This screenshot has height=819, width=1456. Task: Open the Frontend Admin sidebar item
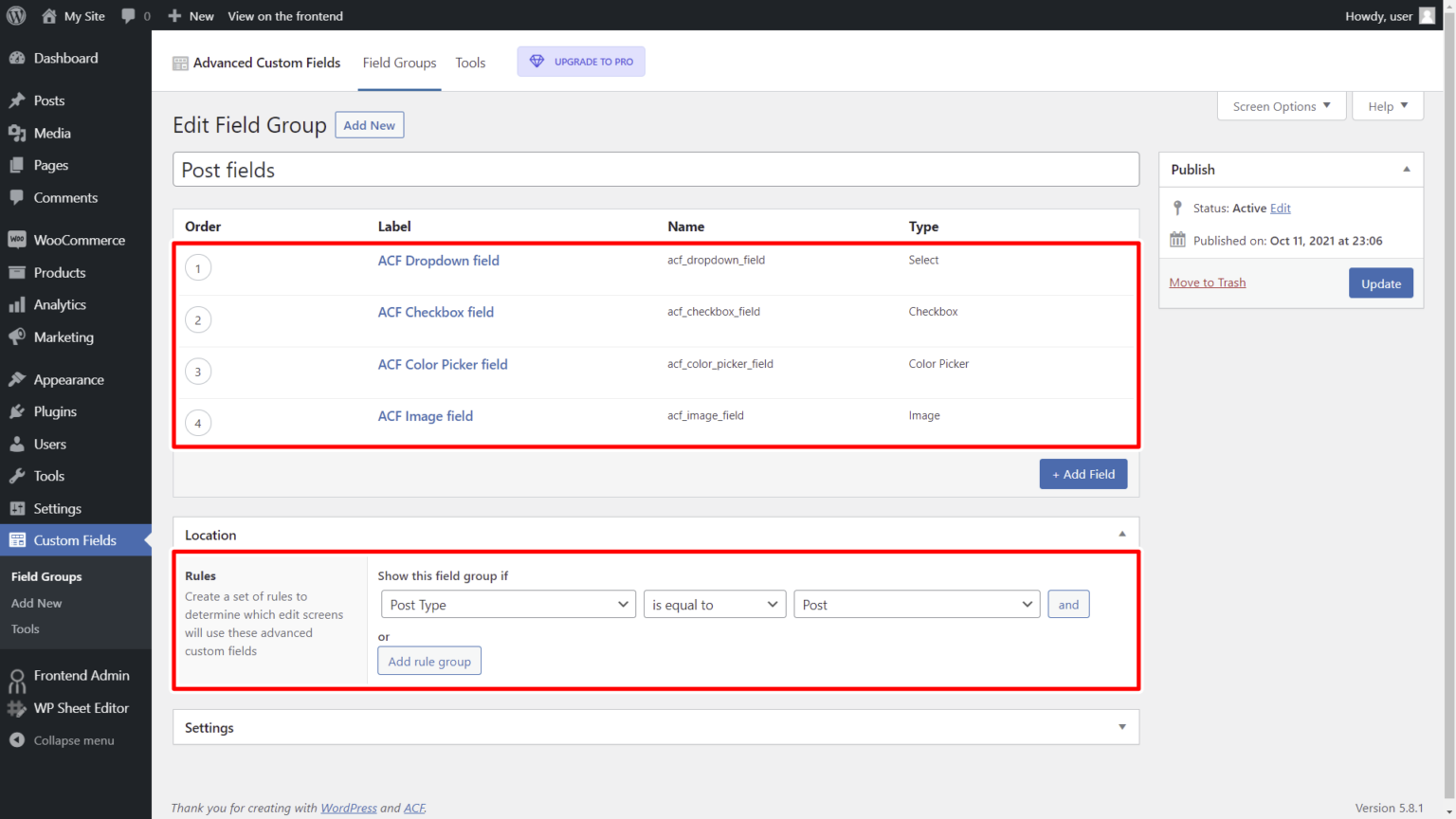(19, 675)
